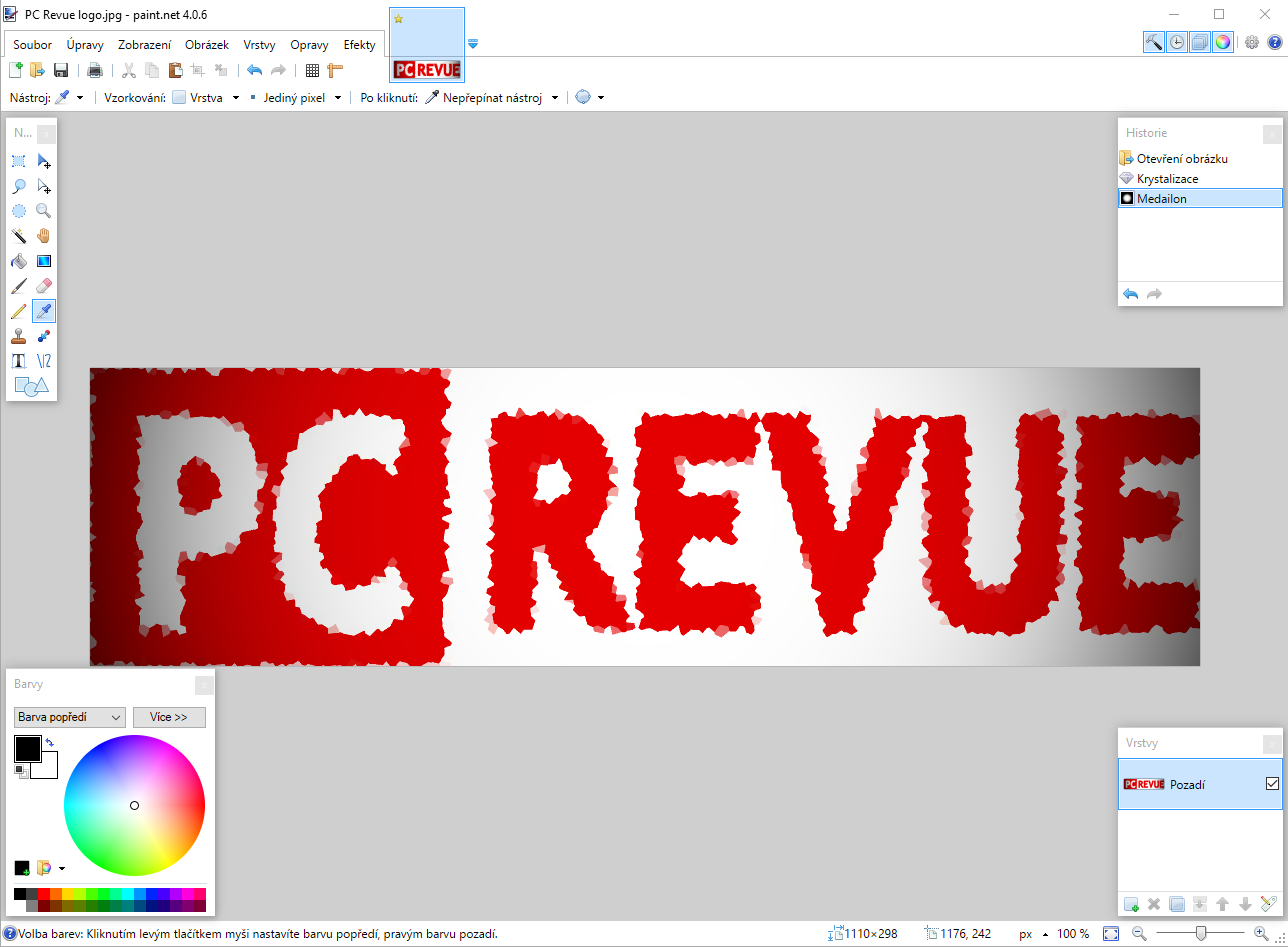1288x947 pixels.
Task: Select Krystalizace in the history list
Action: tap(1167, 179)
